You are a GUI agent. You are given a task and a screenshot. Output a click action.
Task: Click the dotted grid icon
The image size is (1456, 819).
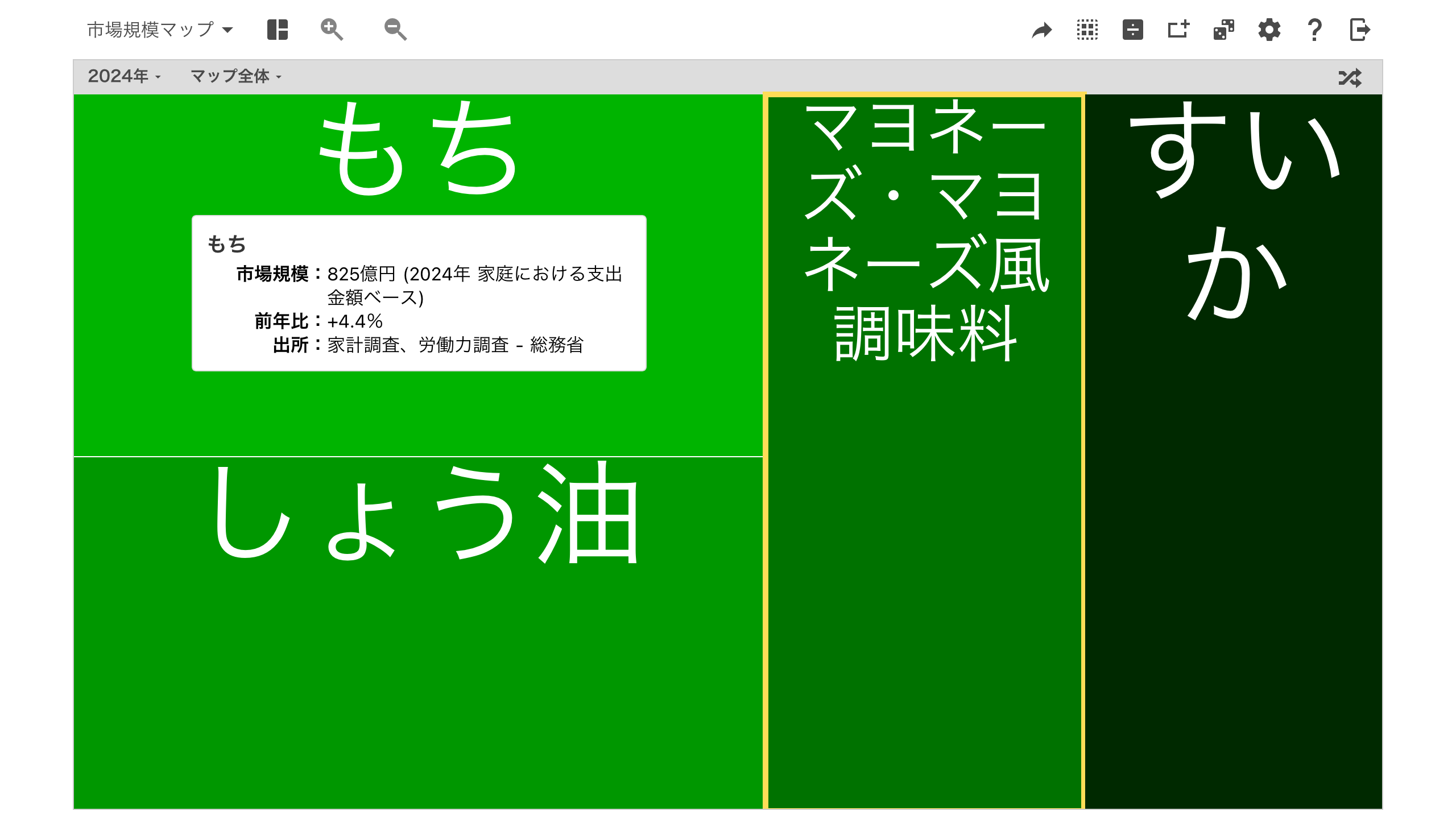click(x=1087, y=30)
